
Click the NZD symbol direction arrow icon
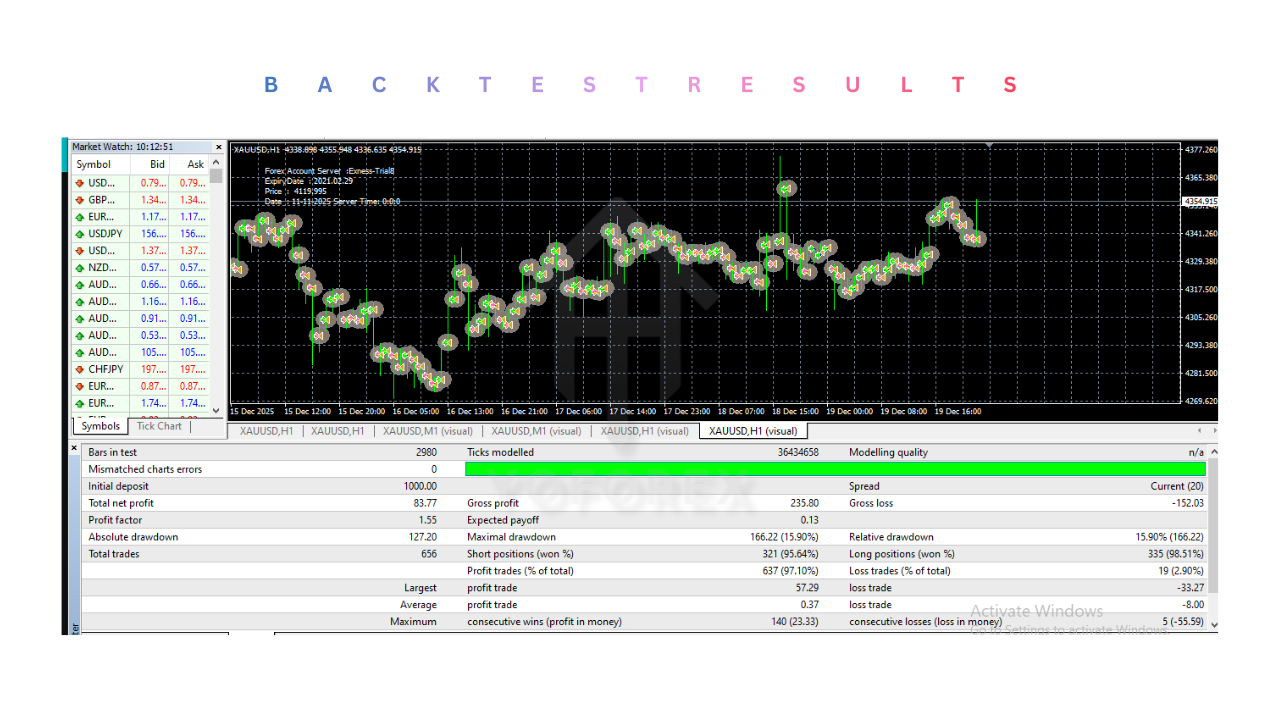(80, 268)
